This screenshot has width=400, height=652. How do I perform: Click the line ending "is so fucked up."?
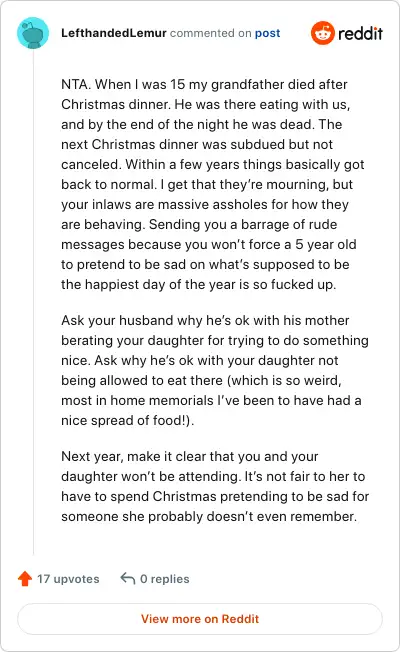[198, 284]
